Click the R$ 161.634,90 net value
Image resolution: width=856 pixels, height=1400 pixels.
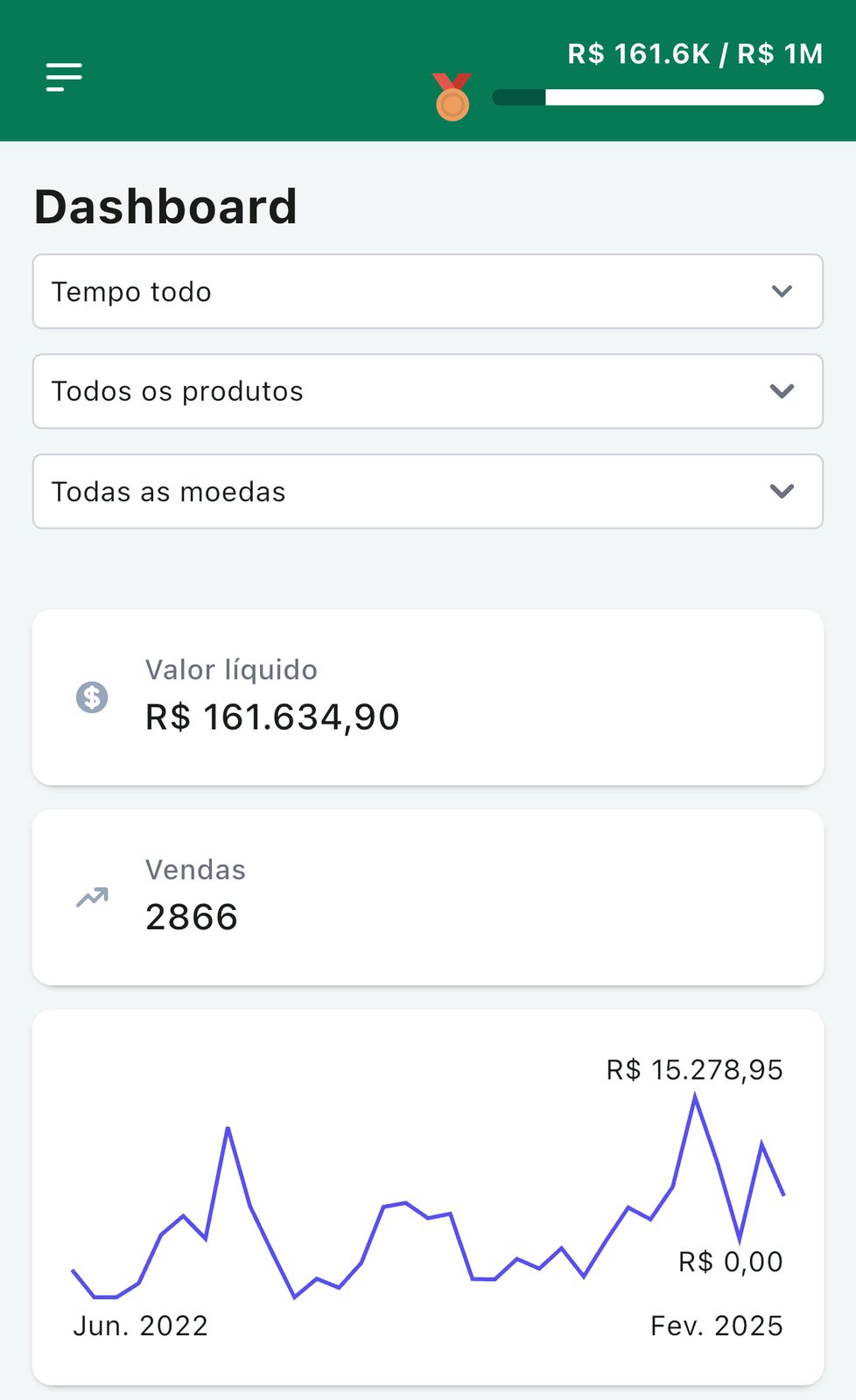pyautogui.click(x=272, y=717)
